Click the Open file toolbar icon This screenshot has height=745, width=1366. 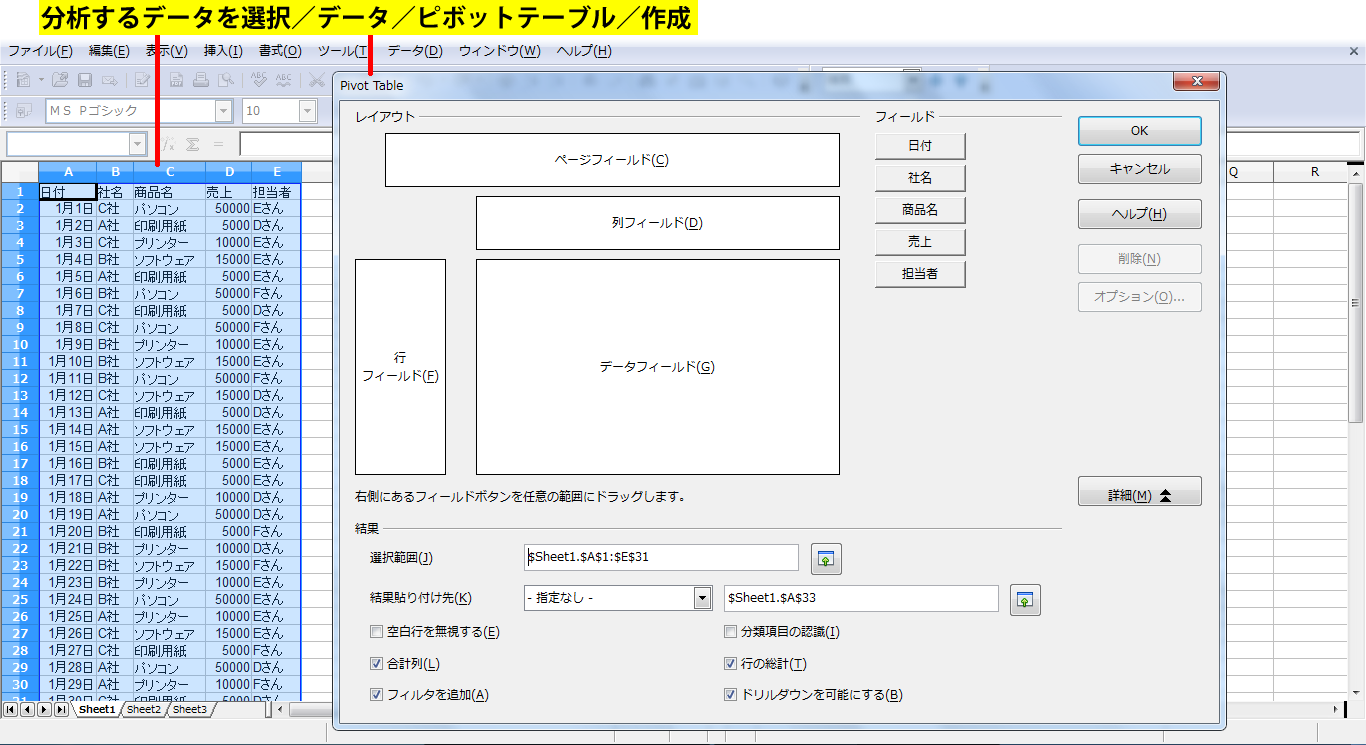[60, 80]
